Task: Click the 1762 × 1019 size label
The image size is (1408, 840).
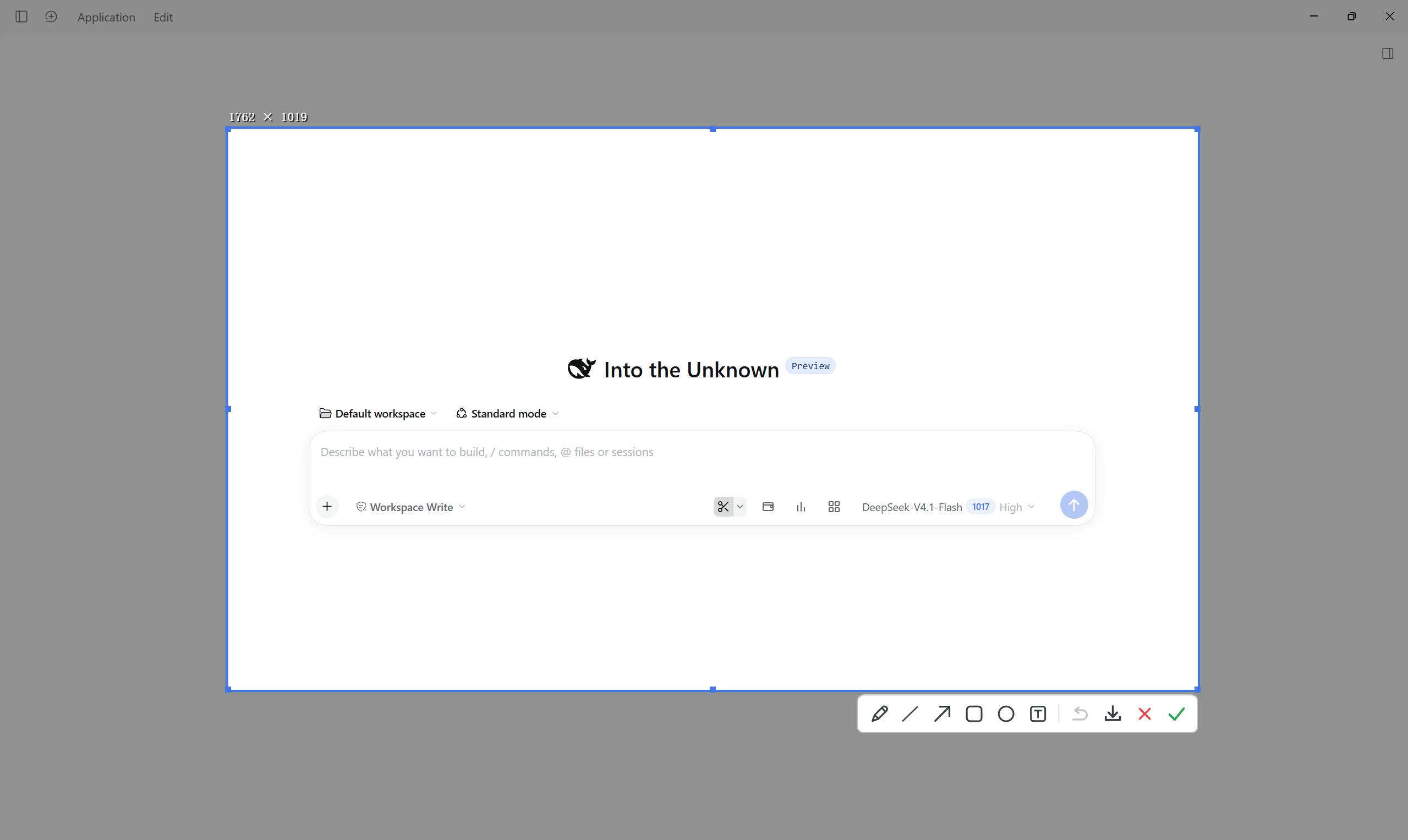Action: (268, 117)
